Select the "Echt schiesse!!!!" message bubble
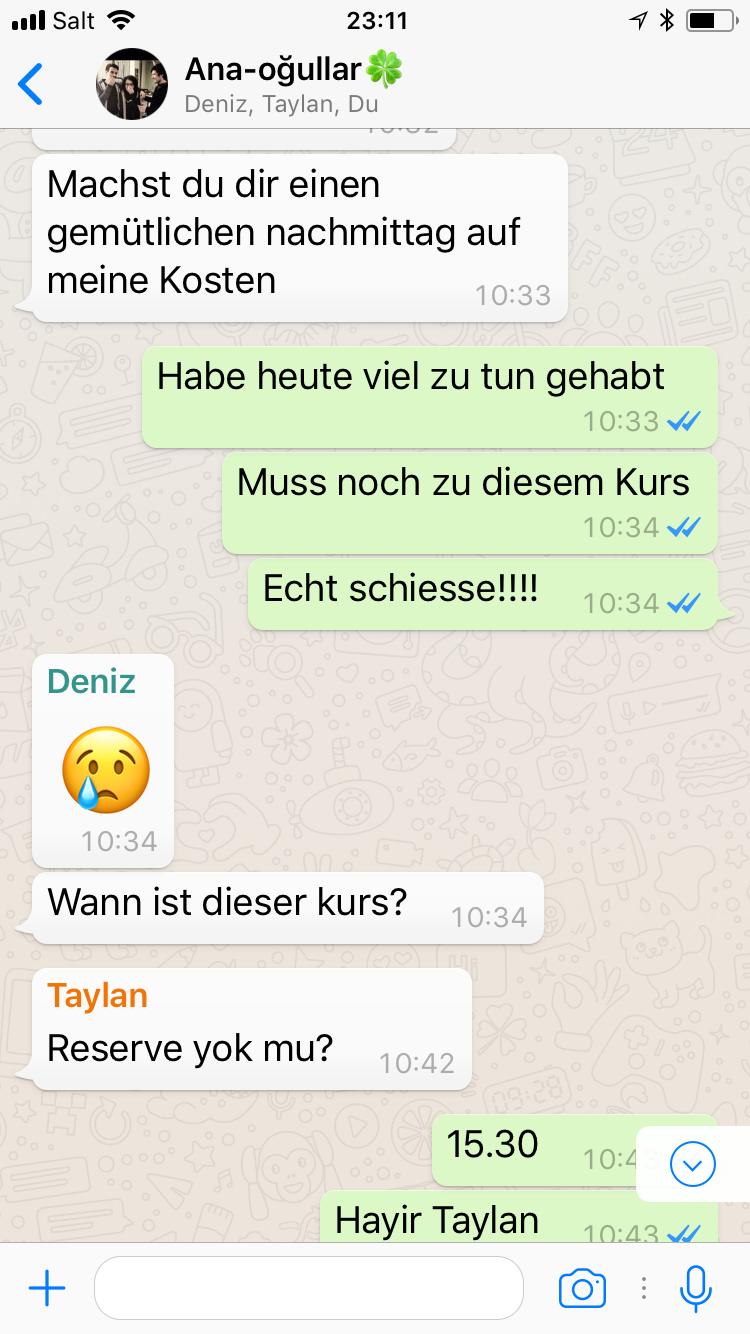This screenshot has width=750, height=1334. click(x=483, y=594)
